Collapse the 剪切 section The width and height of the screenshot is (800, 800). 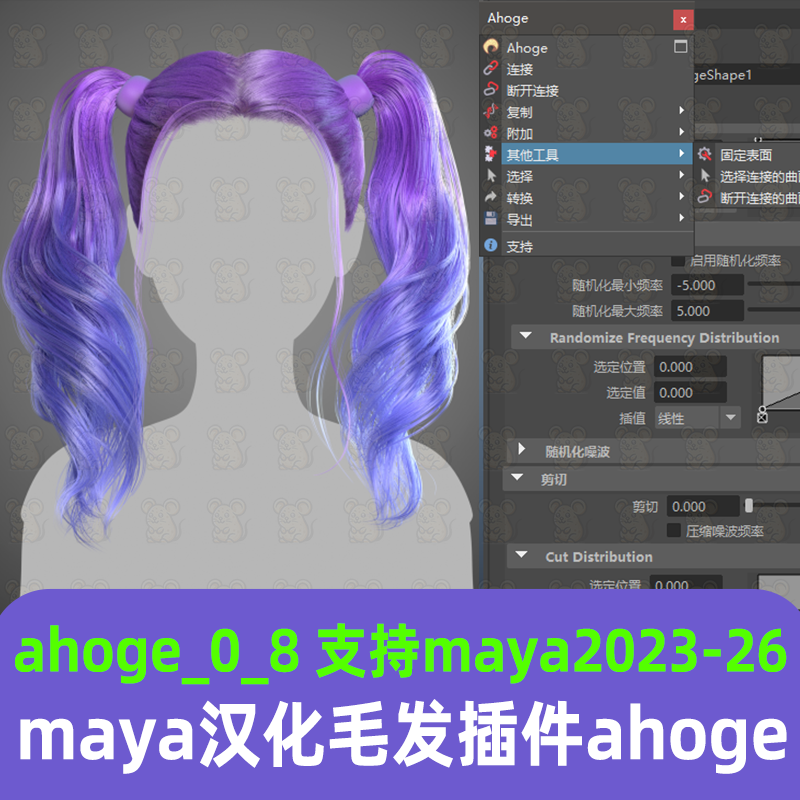pyautogui.click(x=517, y=478)
